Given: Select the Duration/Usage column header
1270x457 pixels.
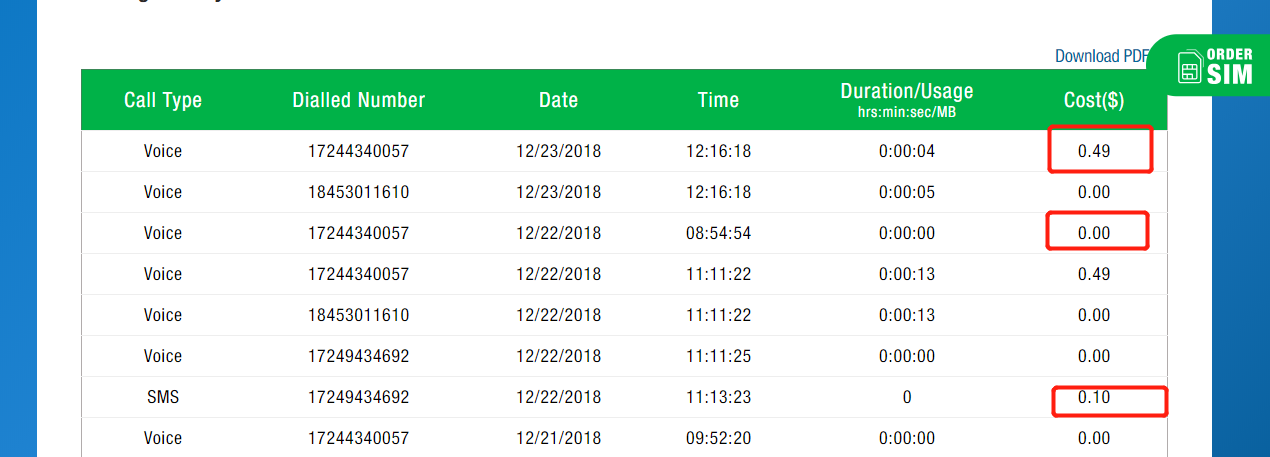Looking at the screenshot, I should pyautogui.click(x=906, y=99).
